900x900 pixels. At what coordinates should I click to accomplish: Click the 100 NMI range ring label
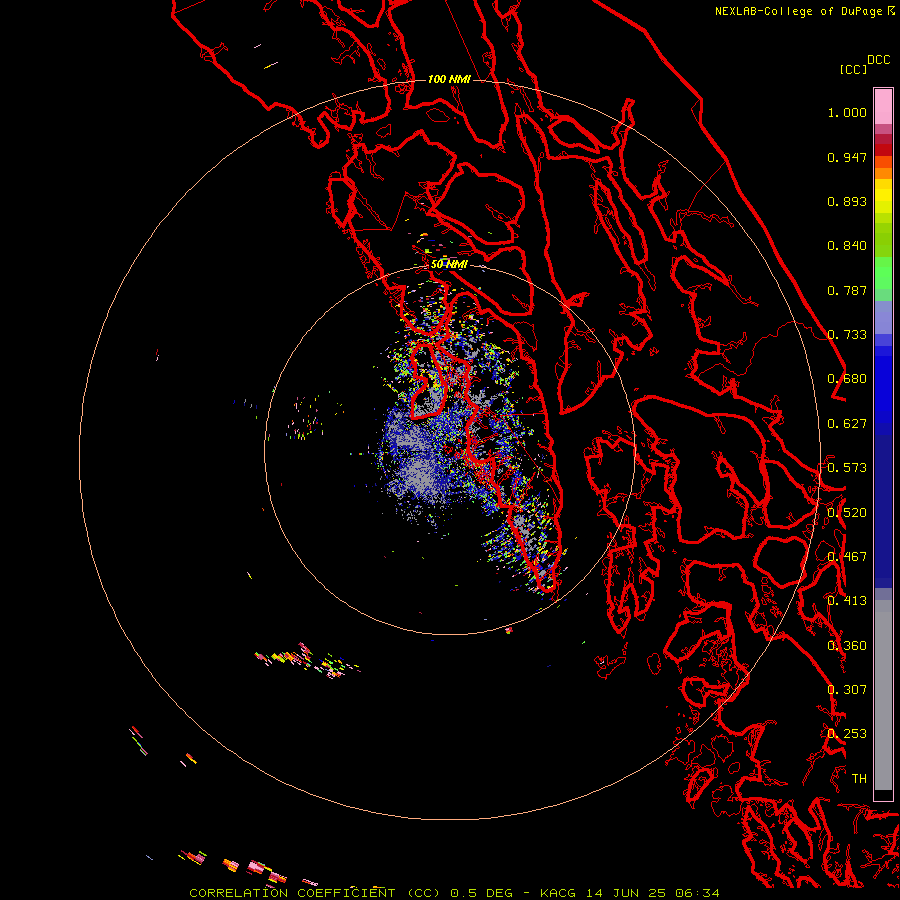(449, 79)
